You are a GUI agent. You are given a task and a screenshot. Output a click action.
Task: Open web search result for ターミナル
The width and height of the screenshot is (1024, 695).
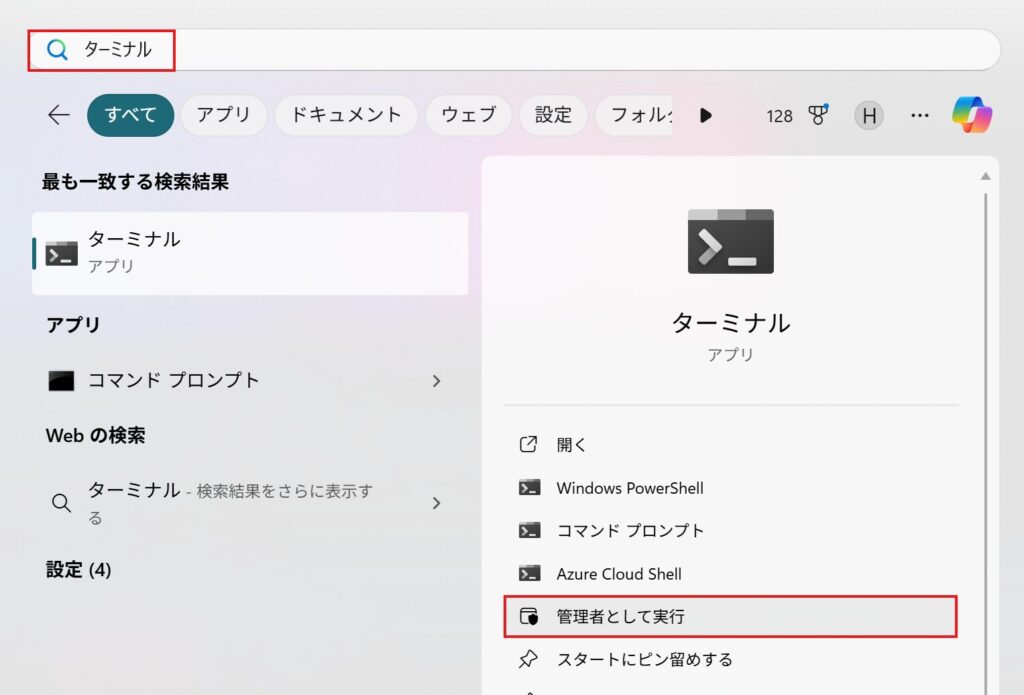[250, 503]
